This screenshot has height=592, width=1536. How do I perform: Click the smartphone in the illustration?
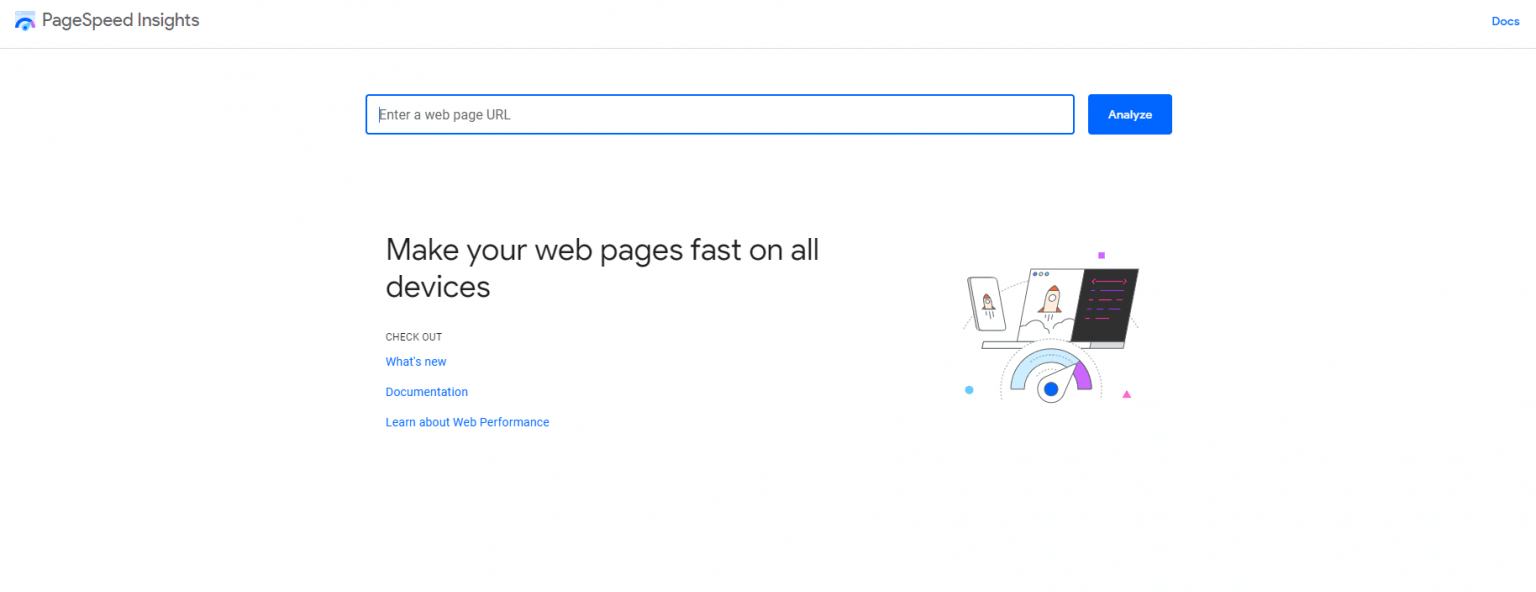click(x=988, y=303)
